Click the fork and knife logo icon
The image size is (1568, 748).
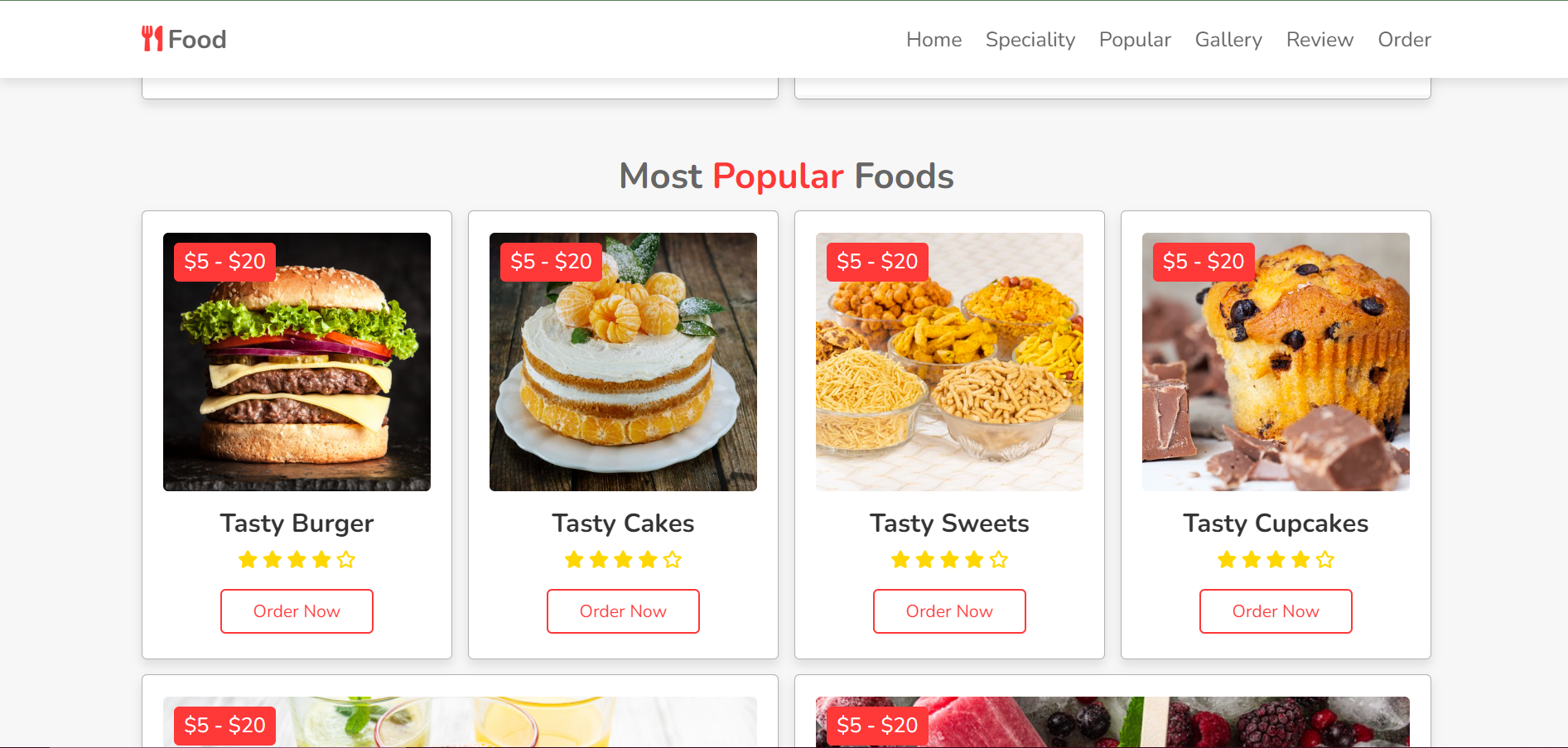click(152, 39)
